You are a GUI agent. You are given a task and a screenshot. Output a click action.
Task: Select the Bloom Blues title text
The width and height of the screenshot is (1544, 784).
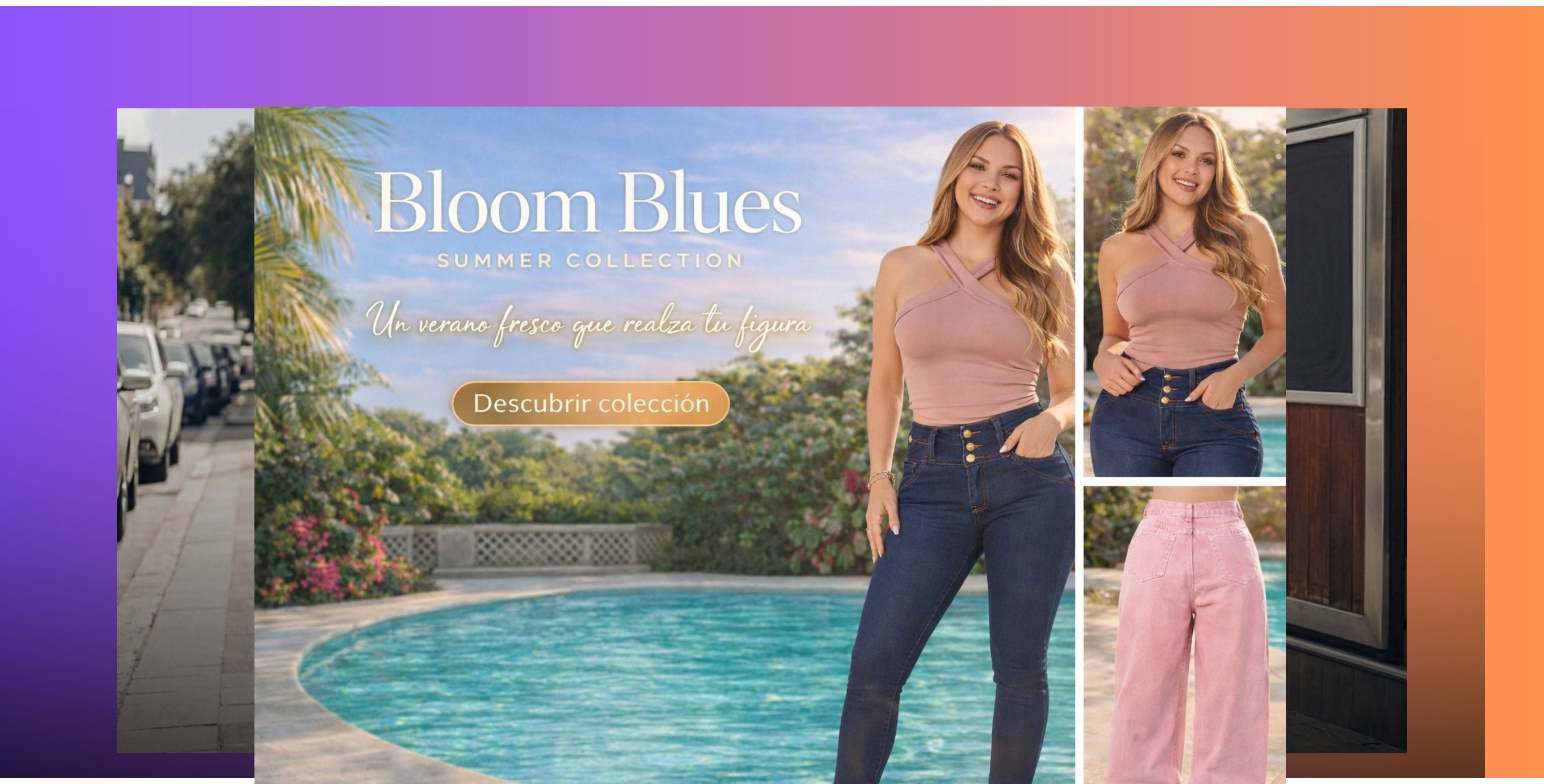[588, 203]
